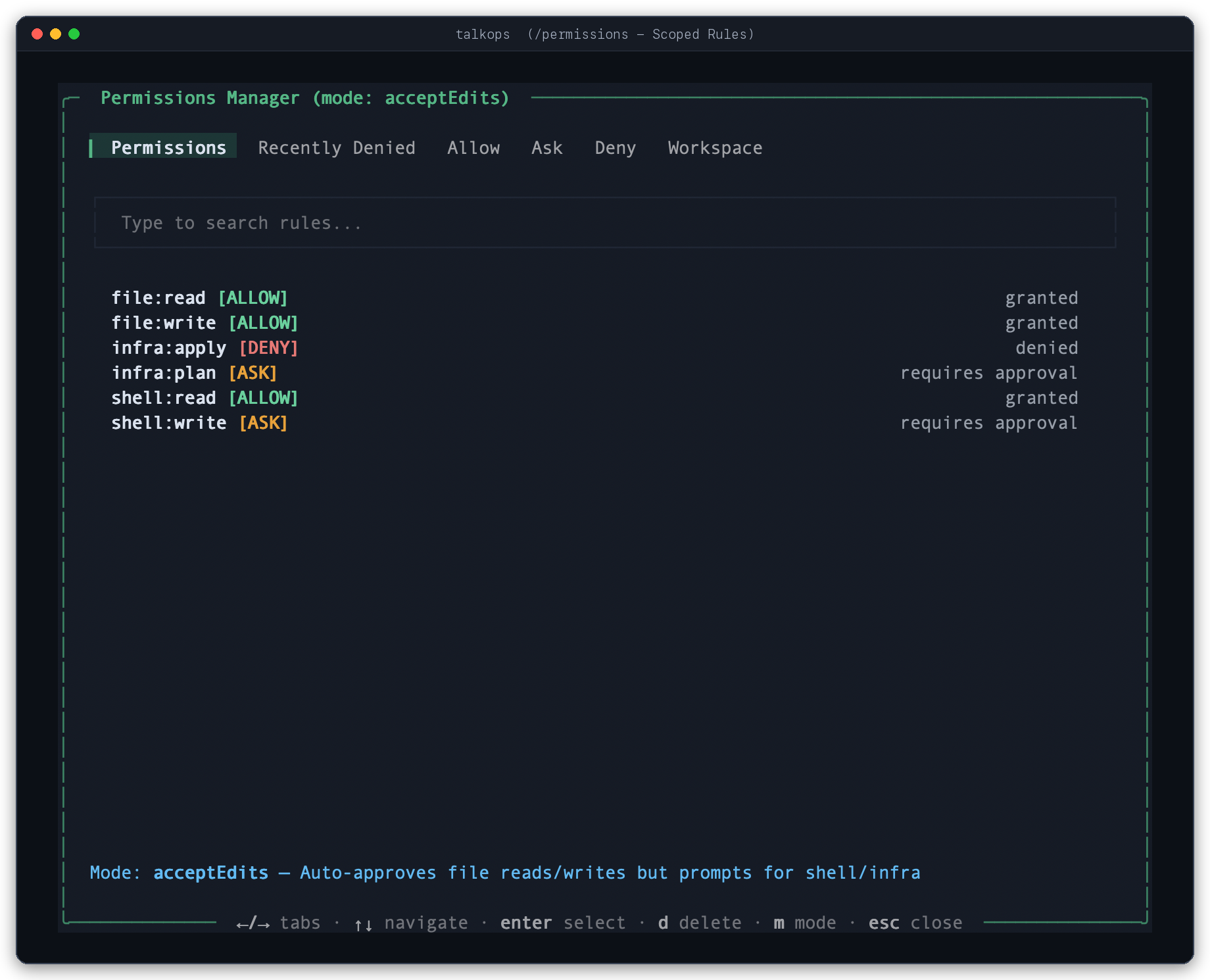This screenshot has width=1210, height=980.
Task: Click the [DENY] badge on infra:apply
Action: pos(268,348)
